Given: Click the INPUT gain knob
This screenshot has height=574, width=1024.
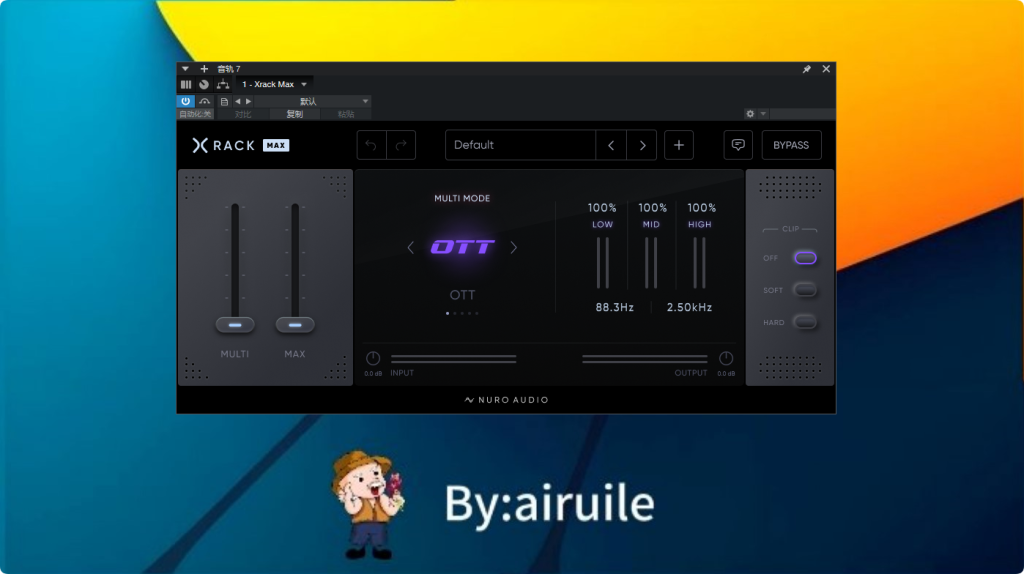Looking at the screenshot, I should click(373, 358).
